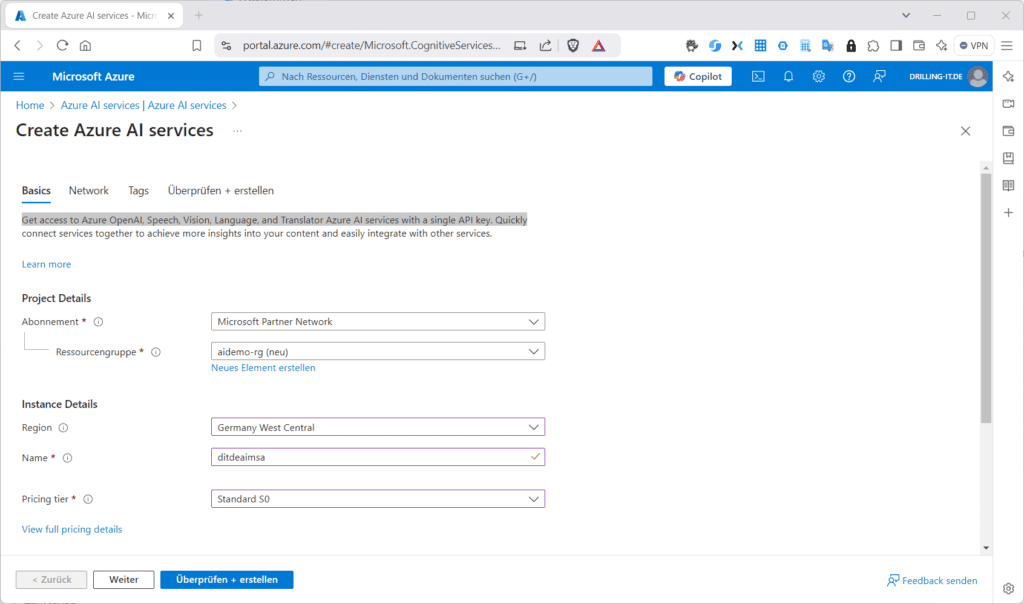This screenshot has width=1024, height=604.
Task: Open the browser wallet icon
Action: pyautogui.click(x=919, y=45)
